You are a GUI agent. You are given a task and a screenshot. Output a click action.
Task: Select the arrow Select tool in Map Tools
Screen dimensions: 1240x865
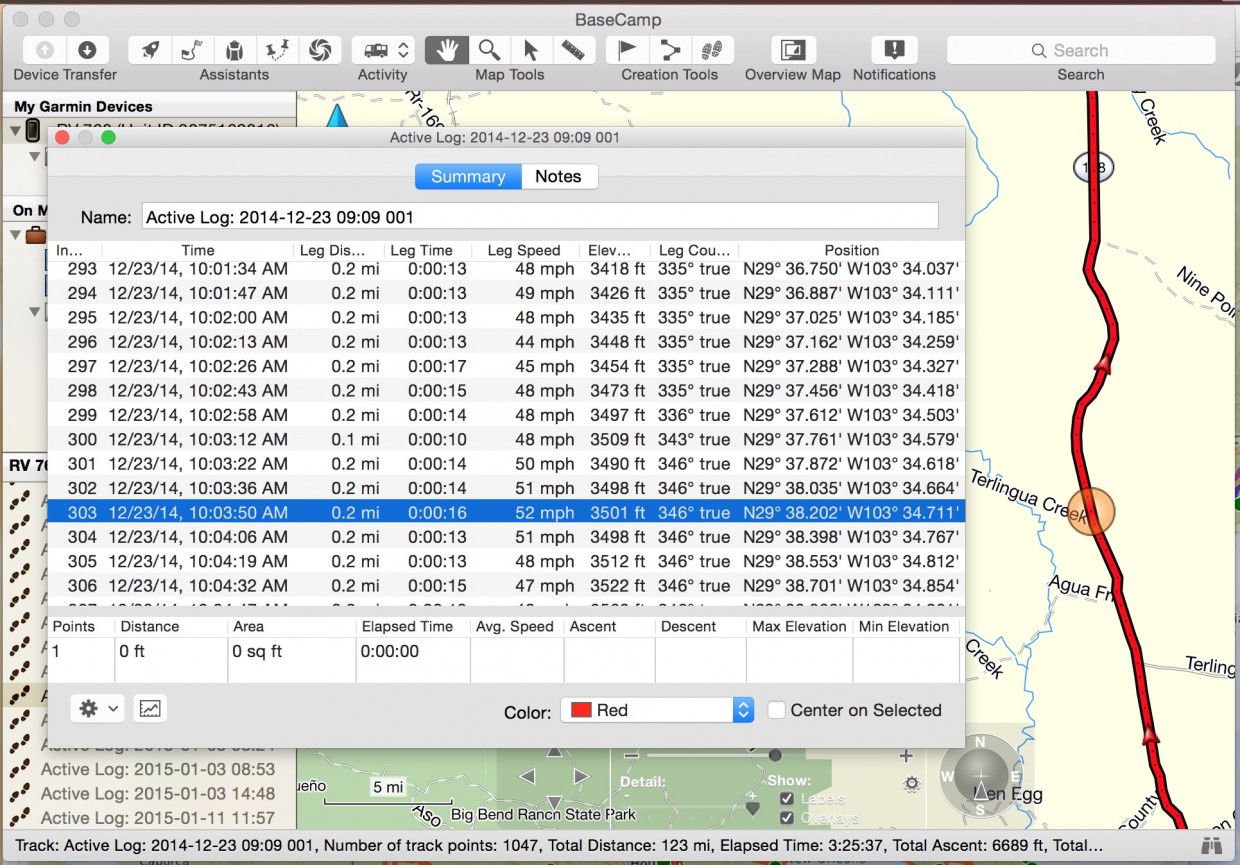[x=531, y=50]
